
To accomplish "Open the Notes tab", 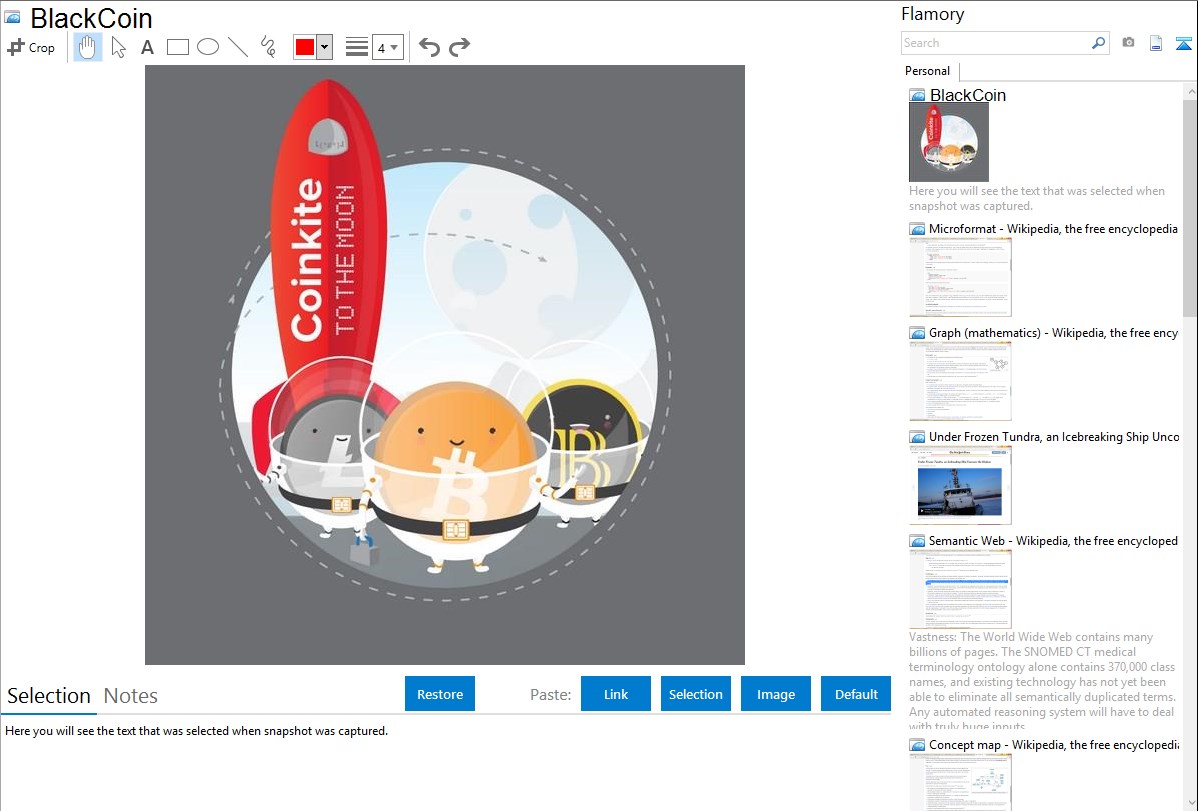I will click(131, 696).
